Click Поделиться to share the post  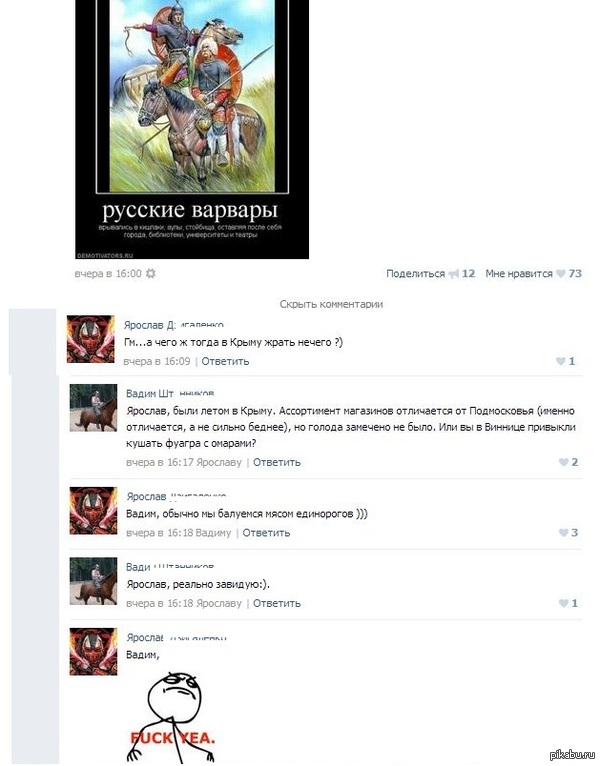415,274
